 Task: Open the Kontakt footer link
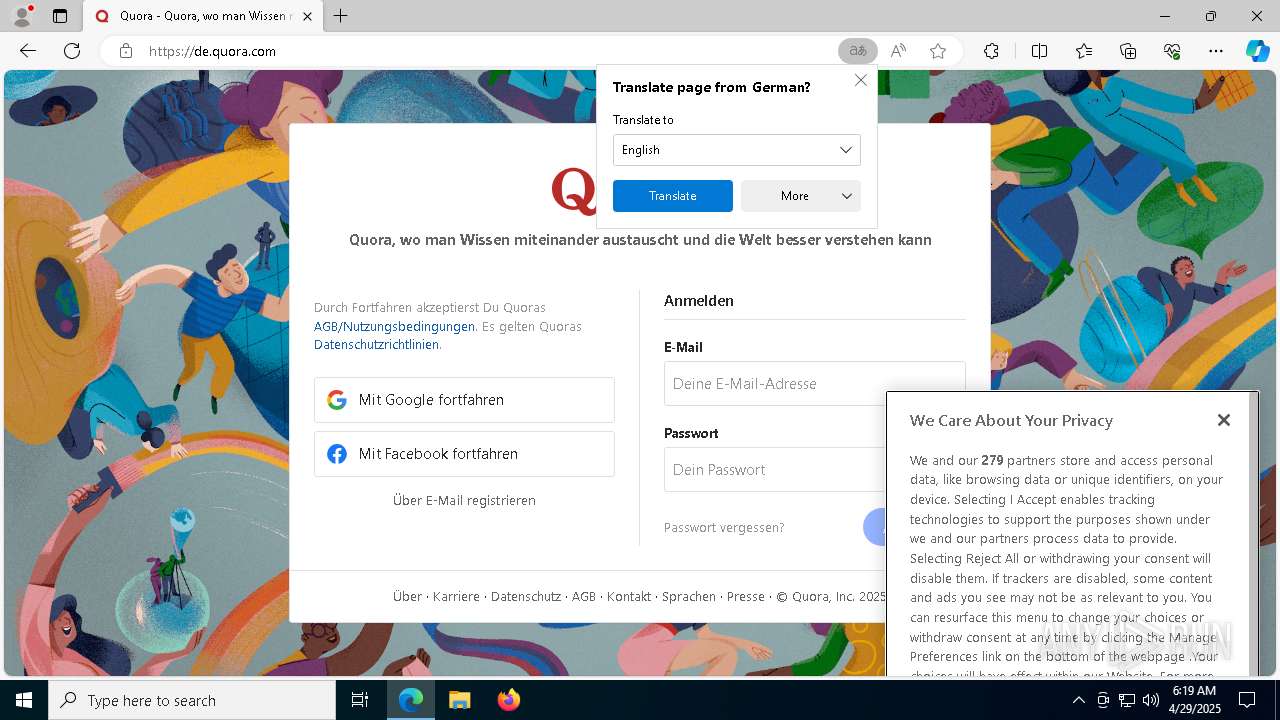[629, 596]
